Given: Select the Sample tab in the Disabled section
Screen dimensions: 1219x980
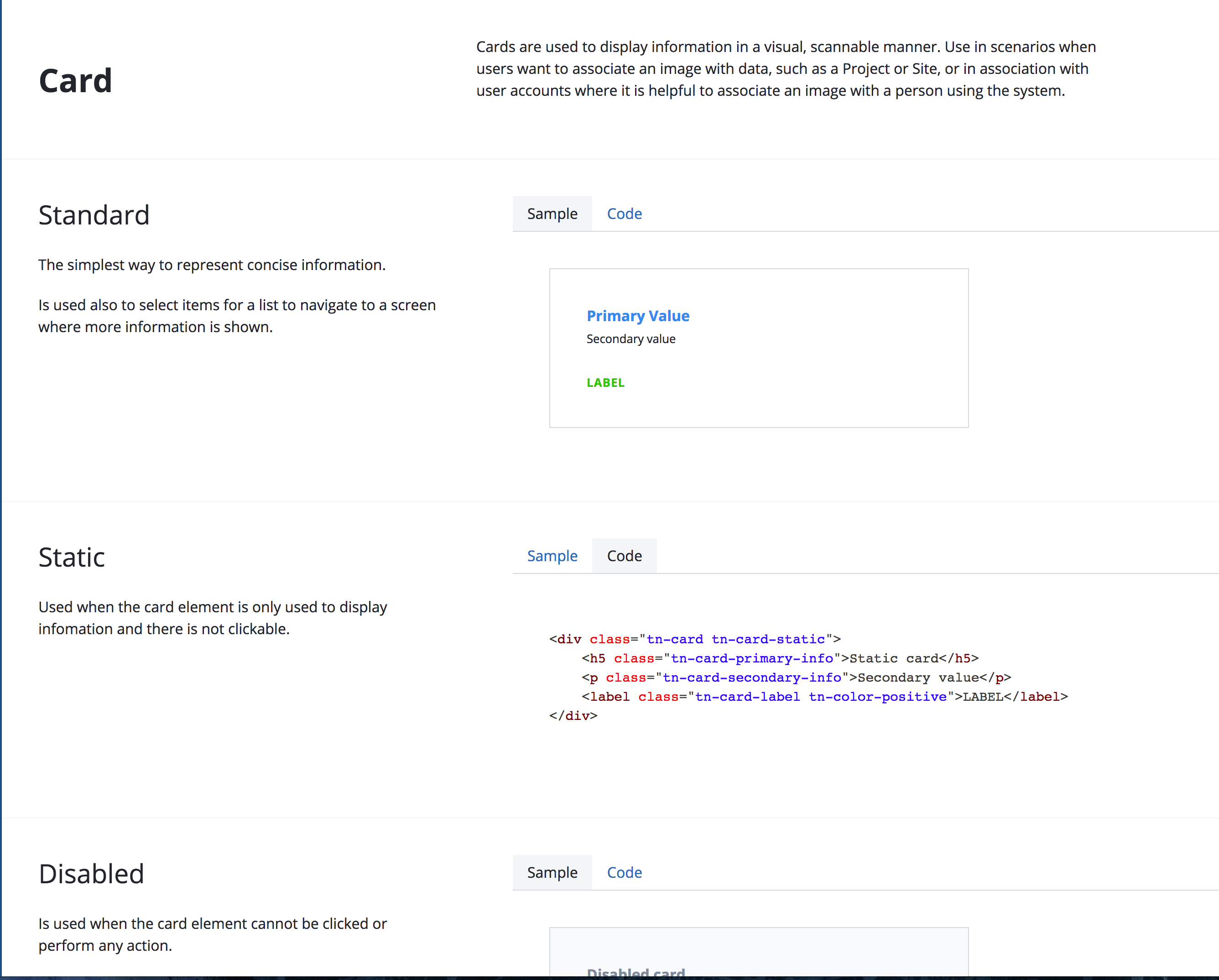Looking at the screenshot, I should coord(552,873).
